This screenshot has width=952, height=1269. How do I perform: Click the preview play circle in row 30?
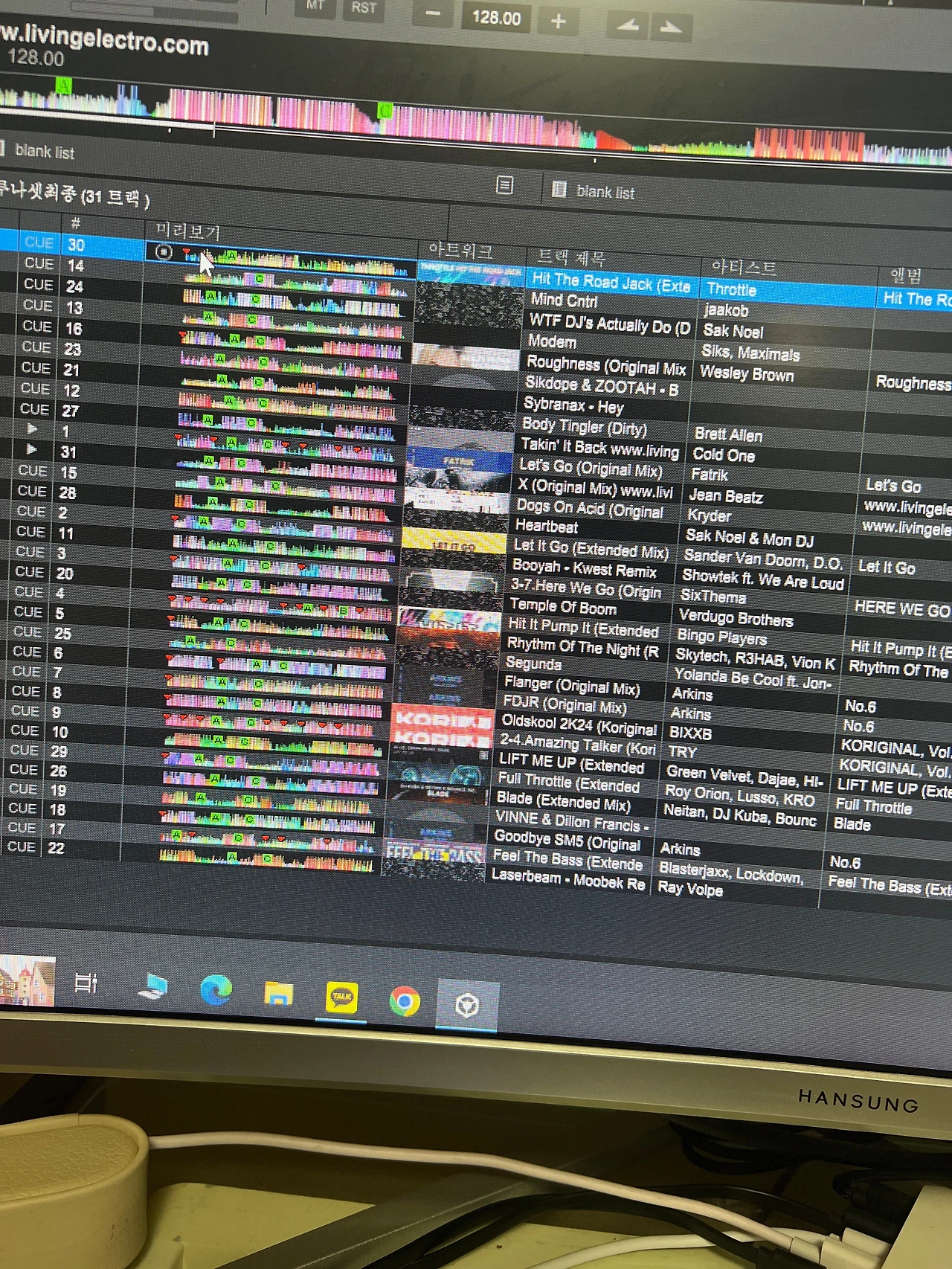pos(164,252)
